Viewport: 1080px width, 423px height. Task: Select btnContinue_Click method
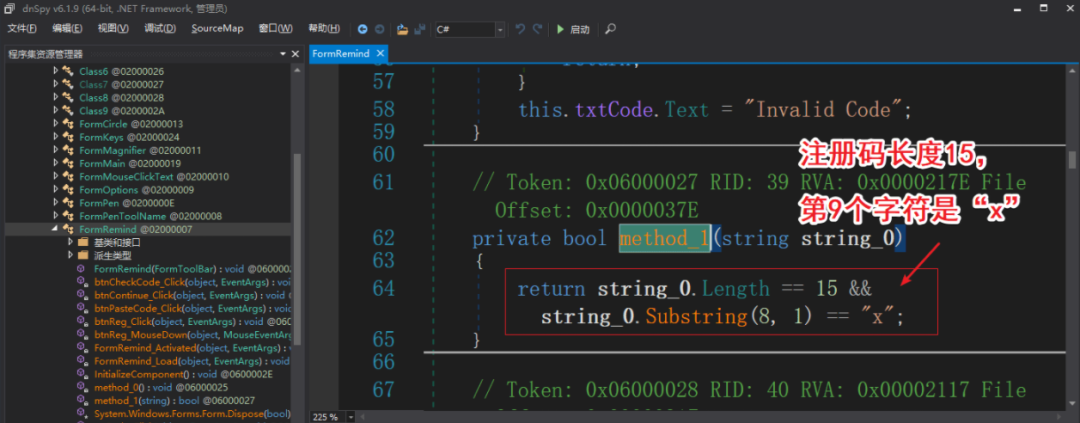pos(192,295)
